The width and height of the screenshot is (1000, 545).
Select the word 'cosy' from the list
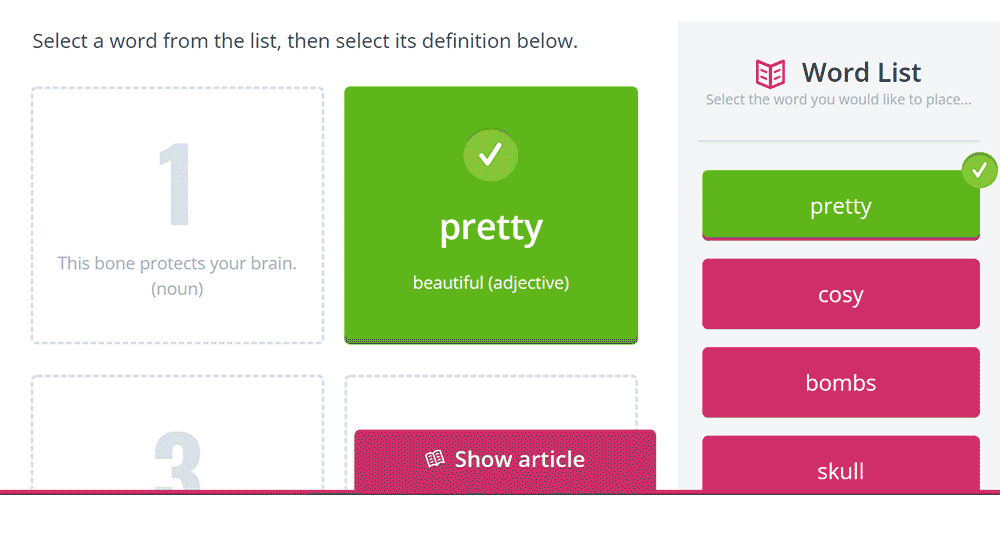(x=840, y=294)
